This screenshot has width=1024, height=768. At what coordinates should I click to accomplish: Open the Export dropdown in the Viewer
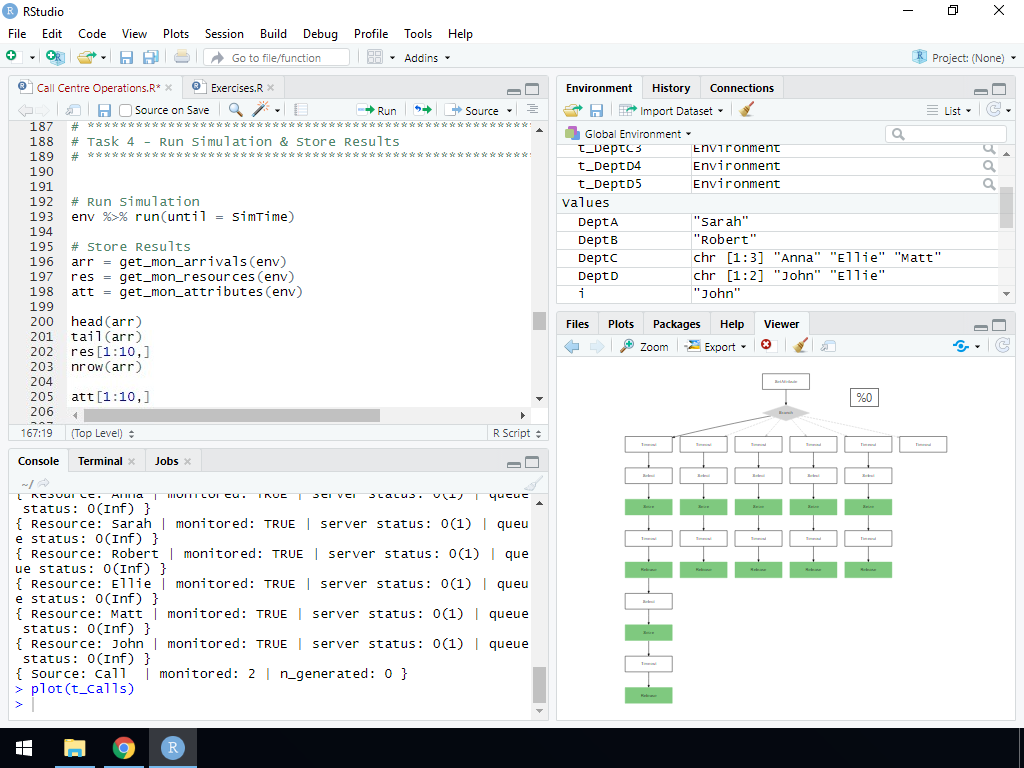[x=717, y=346]
